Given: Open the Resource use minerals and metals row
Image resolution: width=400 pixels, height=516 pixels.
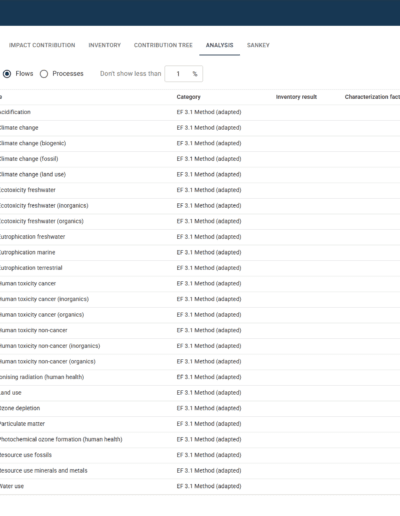Looking at the screenshot, I should point(200,471).
